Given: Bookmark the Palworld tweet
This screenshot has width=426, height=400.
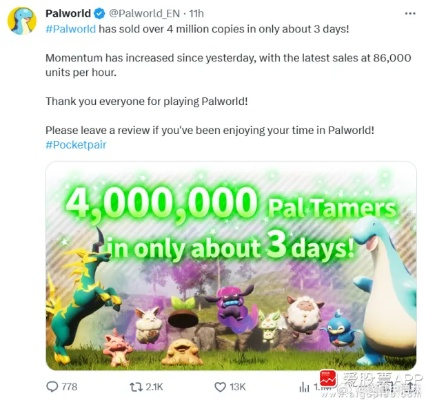Looking at the screenshot, I should 387,387.
